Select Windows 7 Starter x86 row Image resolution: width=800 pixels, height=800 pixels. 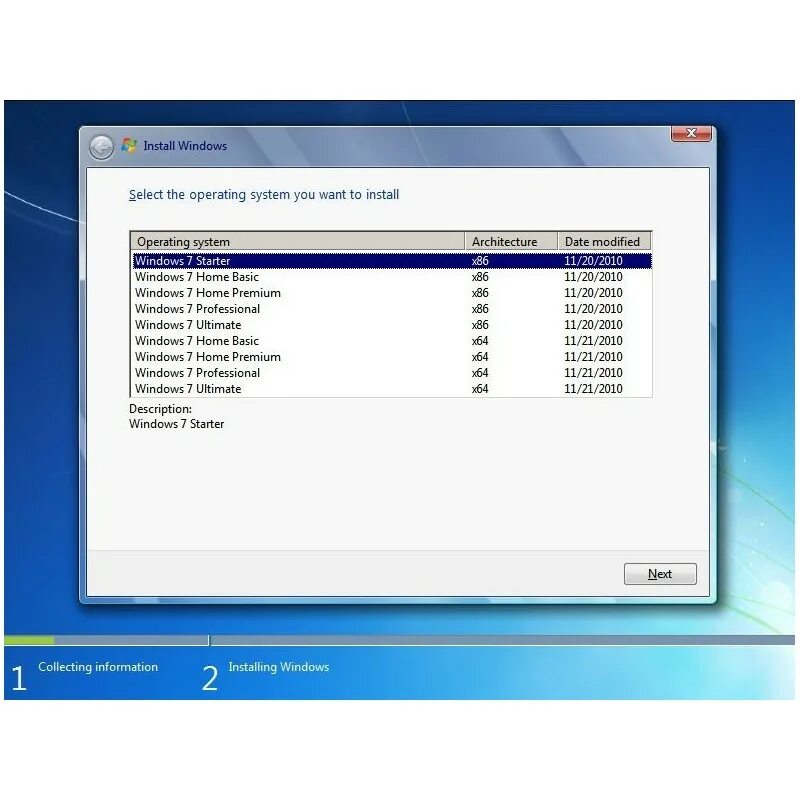392,261
